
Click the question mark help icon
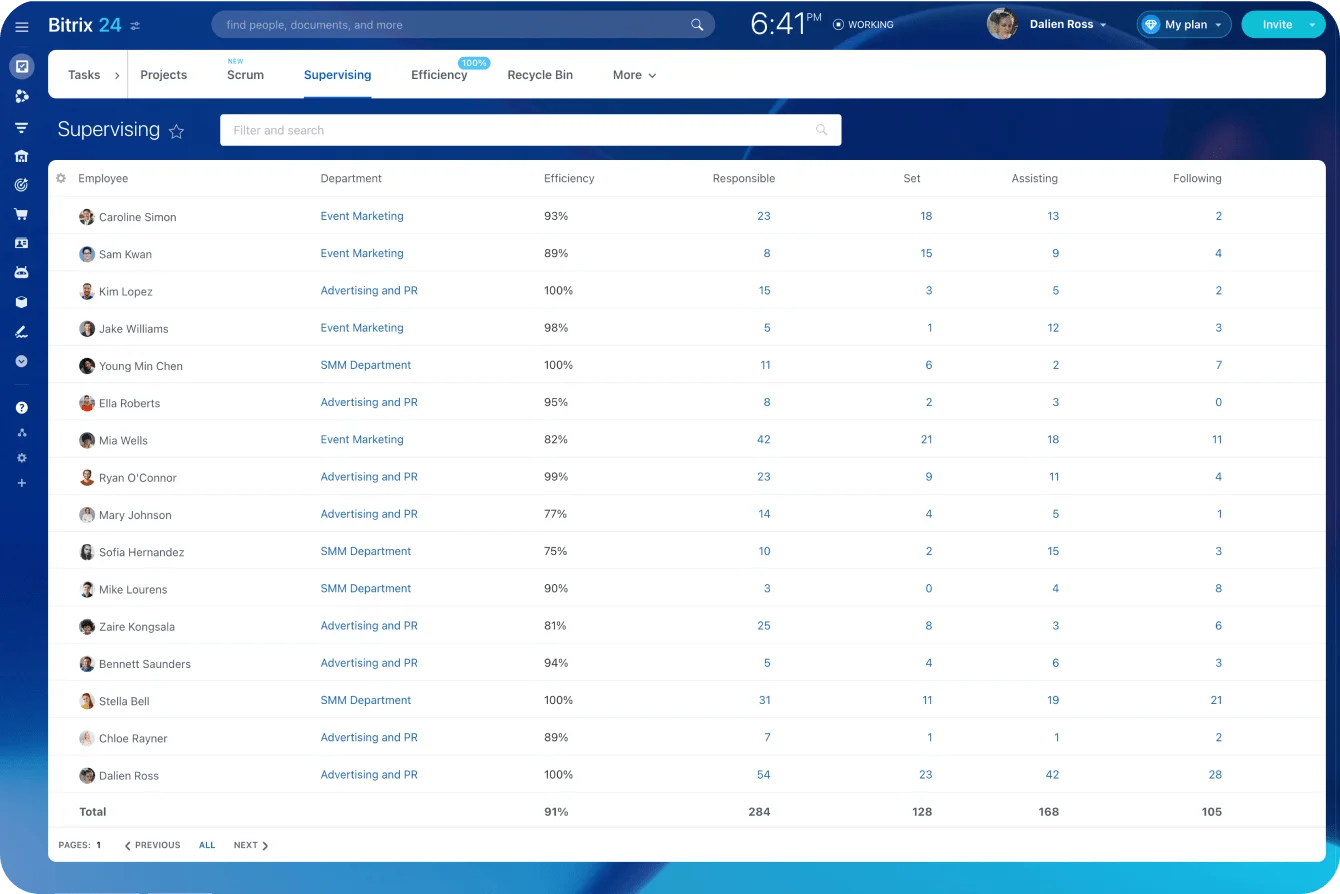22,408
